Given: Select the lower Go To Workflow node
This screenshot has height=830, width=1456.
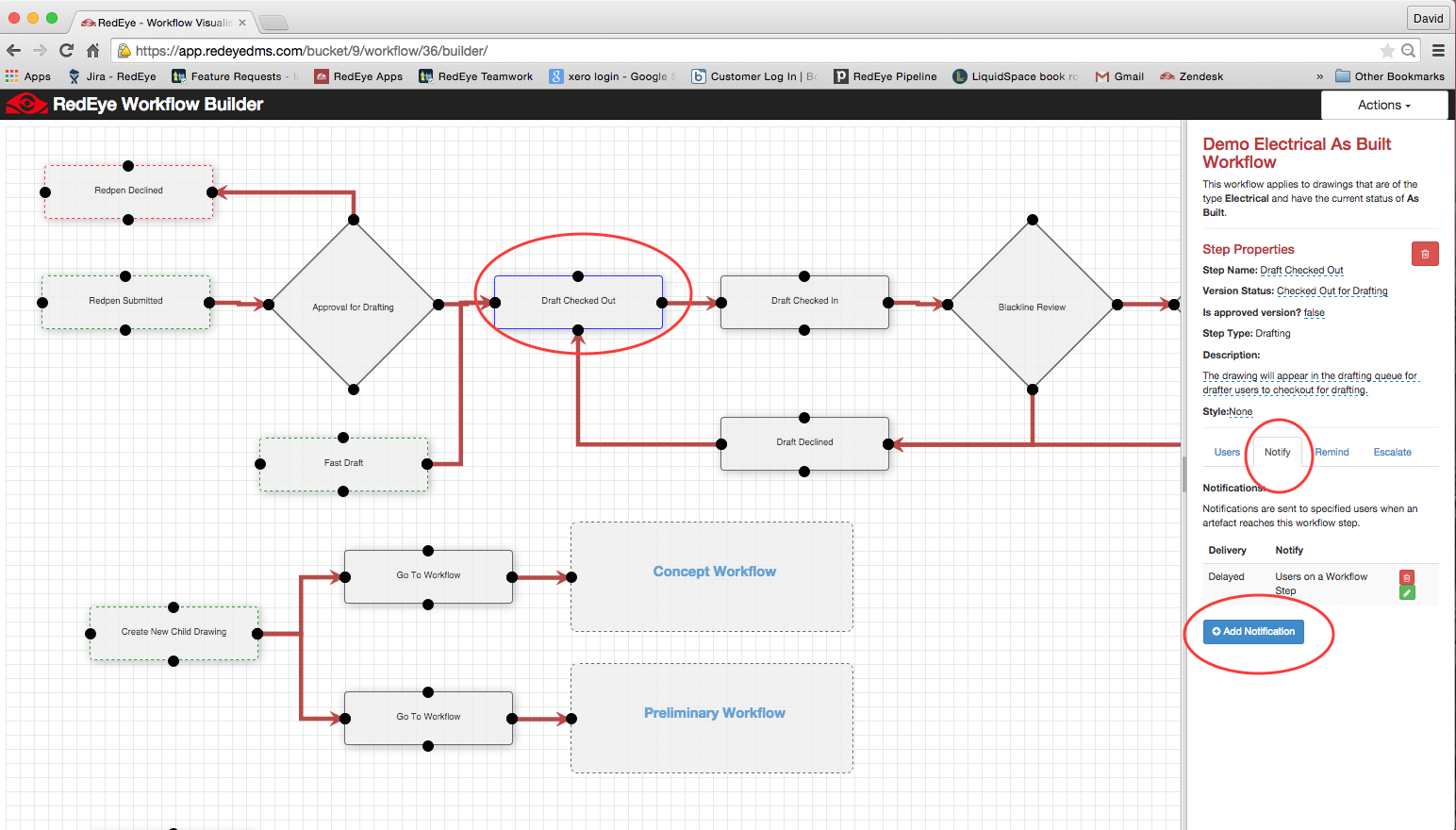Looking at the screenshot, I should click(428, 718).
